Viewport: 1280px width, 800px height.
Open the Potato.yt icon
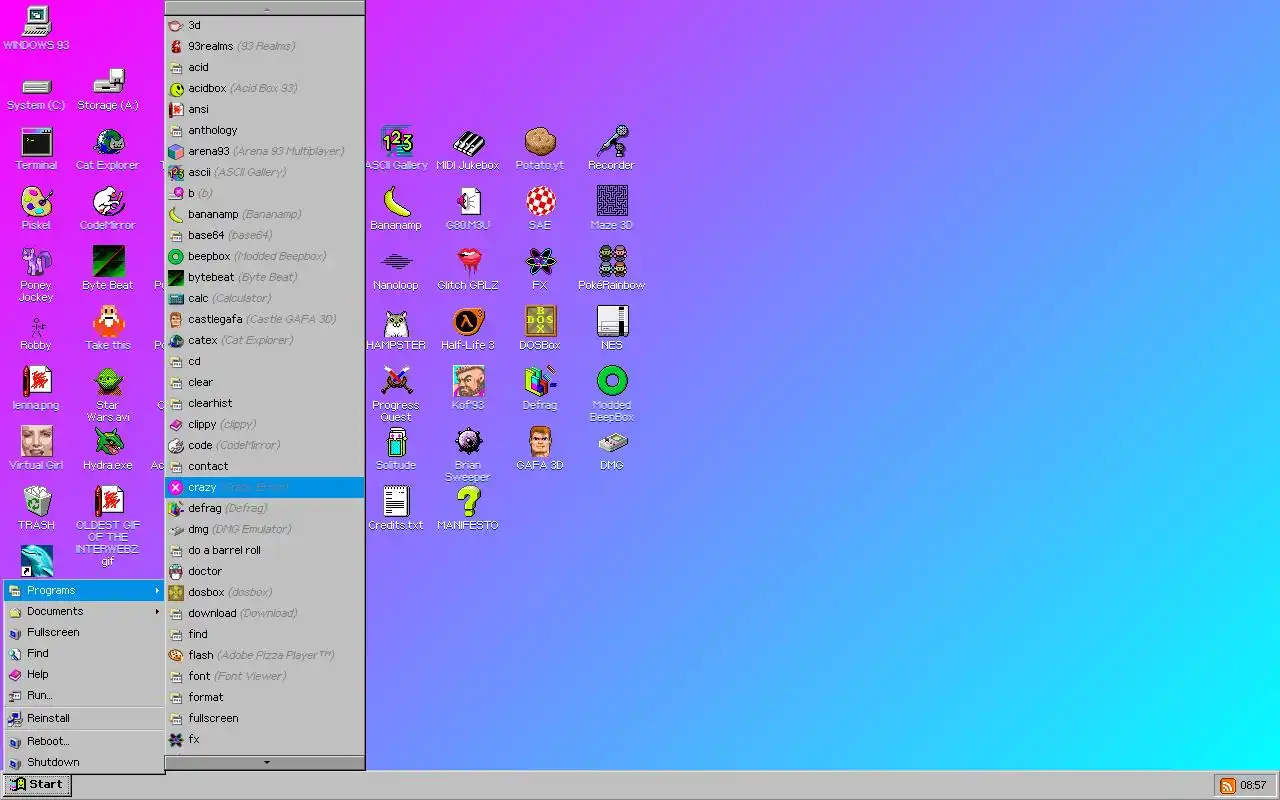pos(540,149)
